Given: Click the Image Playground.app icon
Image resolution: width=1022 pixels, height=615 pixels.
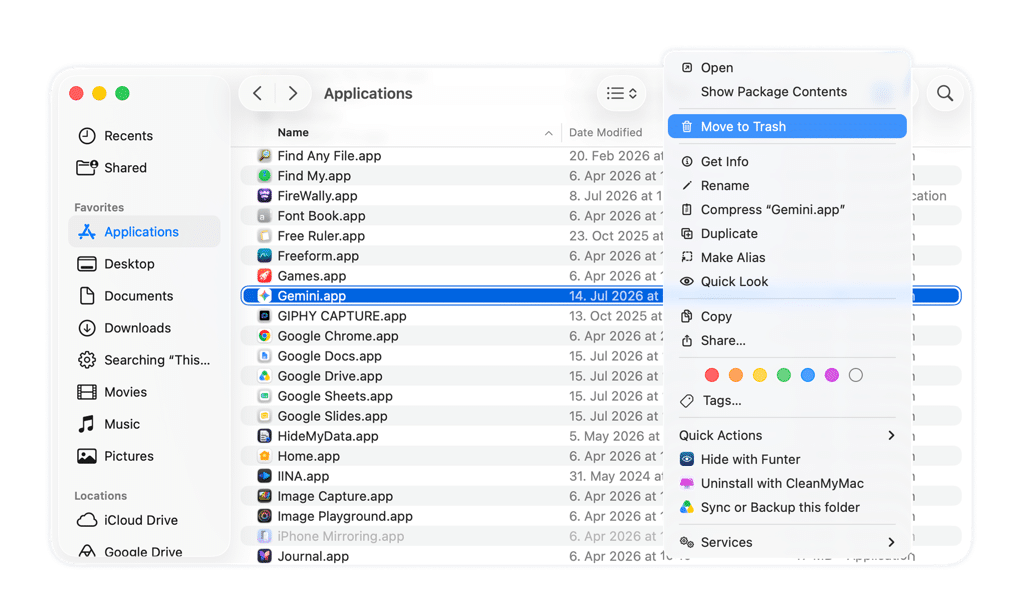Looking at the screenshot, I should pyautogui.click(x=264, y=516).
